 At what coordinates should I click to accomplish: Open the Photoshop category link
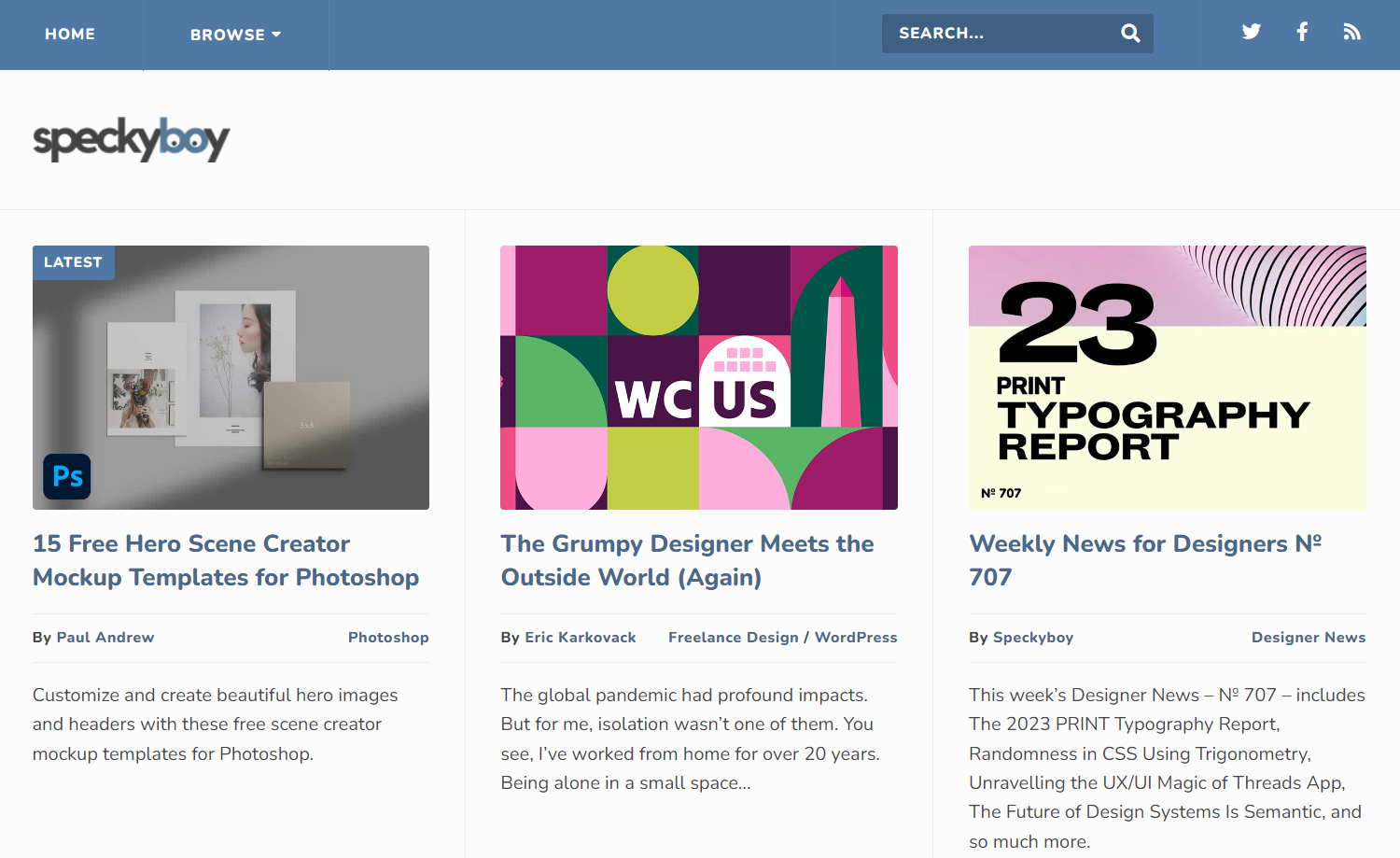tap(388, 638)
